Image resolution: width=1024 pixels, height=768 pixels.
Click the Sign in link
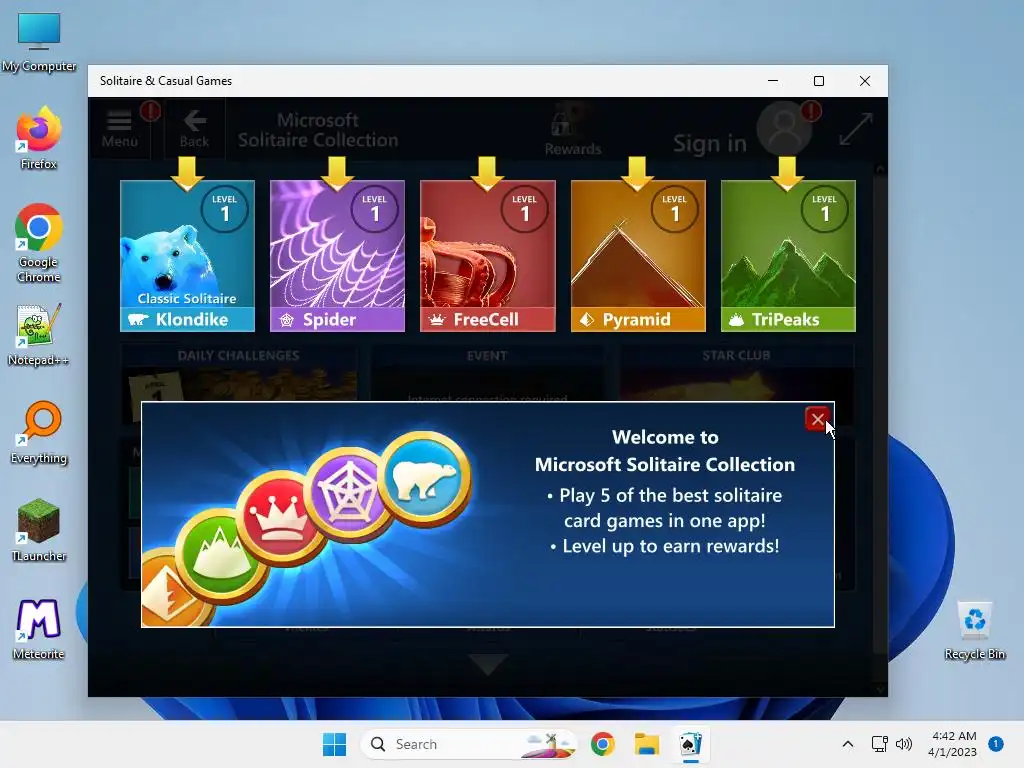[709, 143]
